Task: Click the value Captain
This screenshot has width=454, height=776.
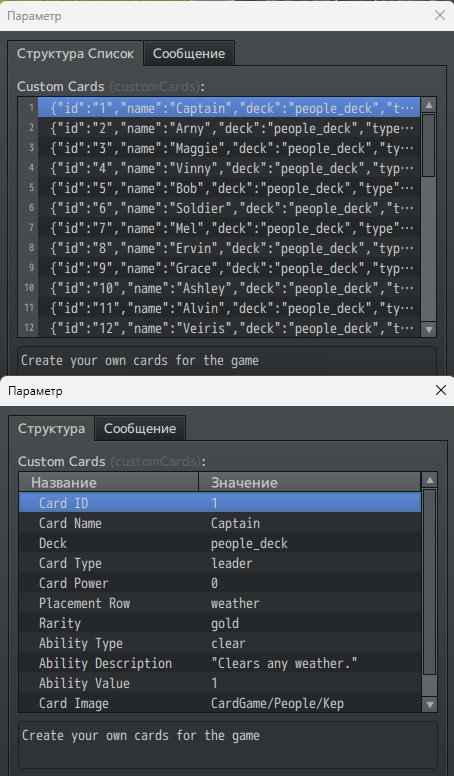Action: [235, 523]
